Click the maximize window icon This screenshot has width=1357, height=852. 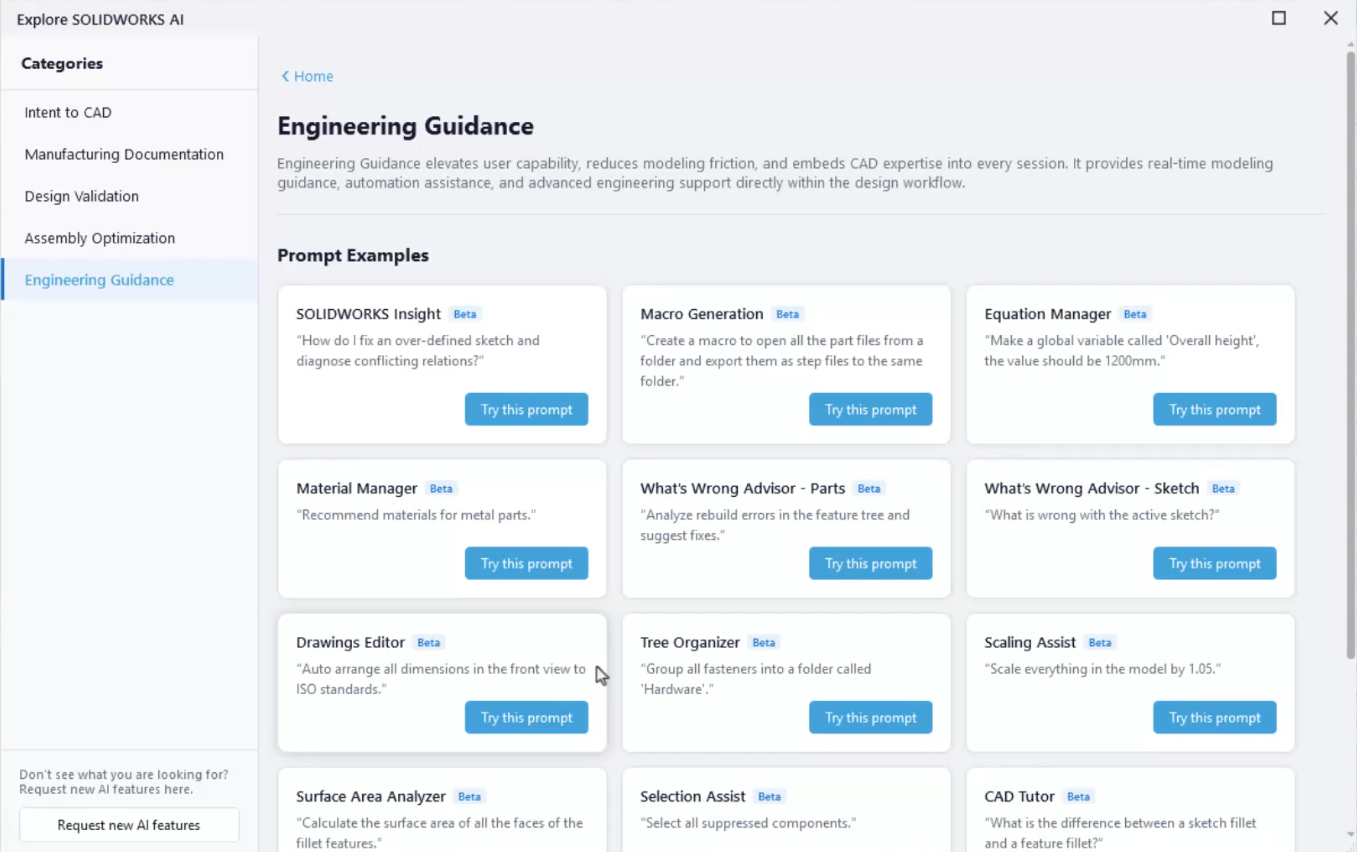[x=1279, y=18]
